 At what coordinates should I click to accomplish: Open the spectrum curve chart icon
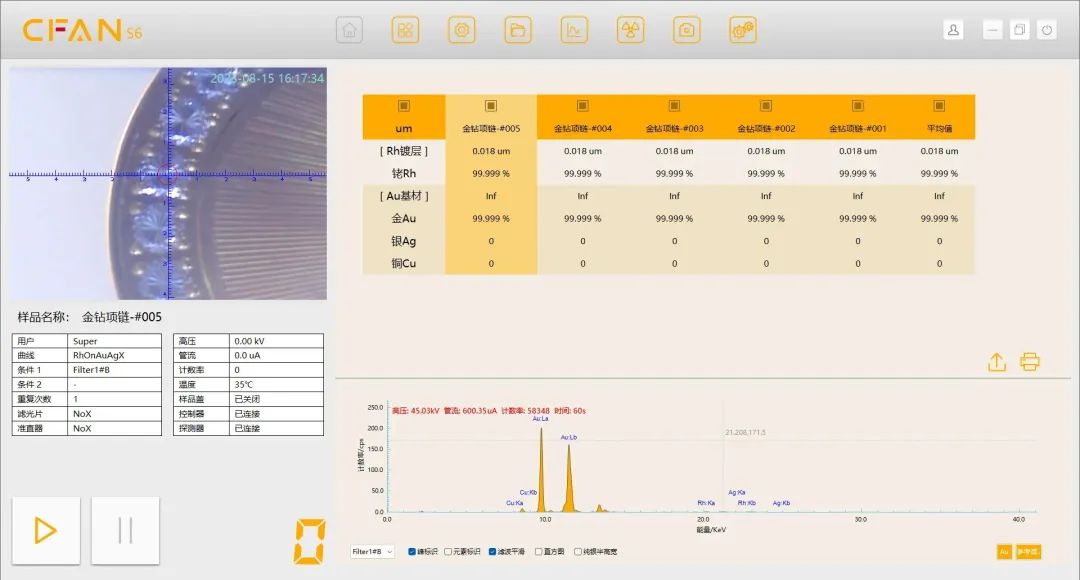pos(574,30)
